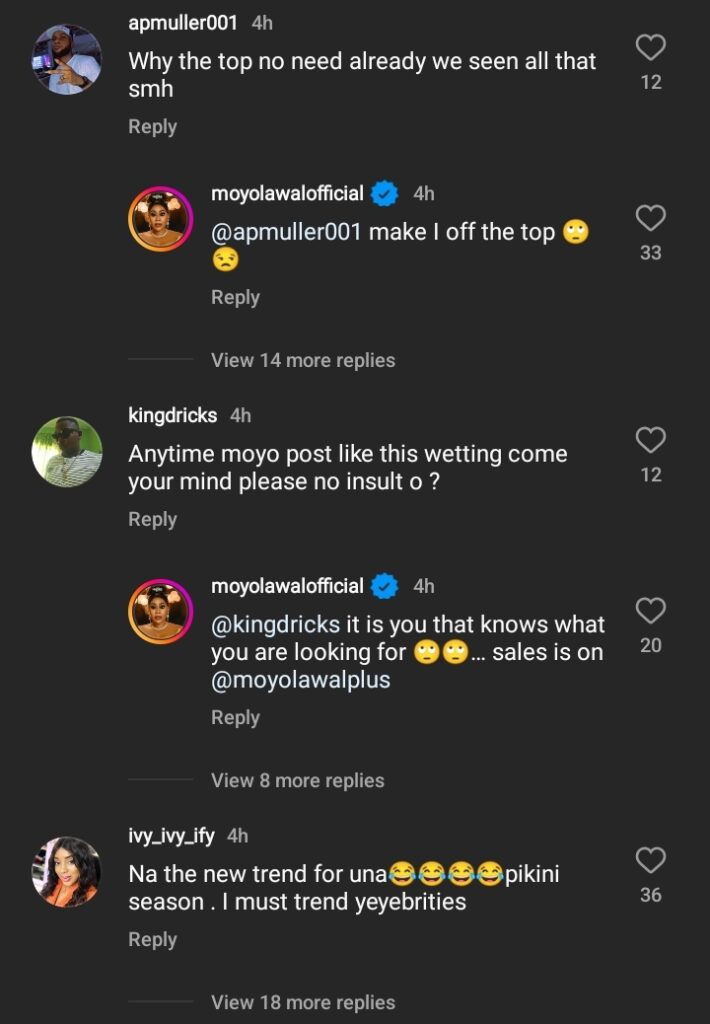Expand View 18 more replies
The height and width of the screenshot is (1024, 710).
(302, 1002)
